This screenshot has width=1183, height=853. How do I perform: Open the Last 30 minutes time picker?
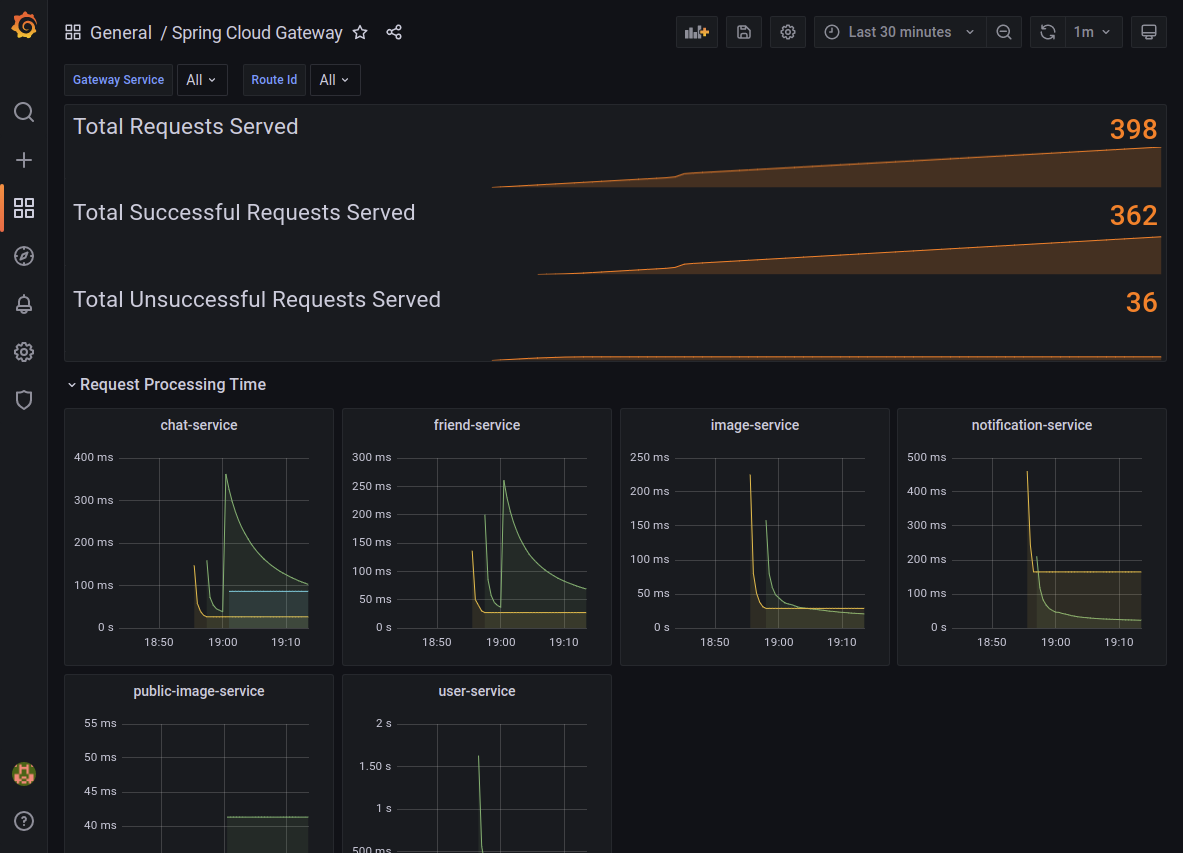click(900, 32)
